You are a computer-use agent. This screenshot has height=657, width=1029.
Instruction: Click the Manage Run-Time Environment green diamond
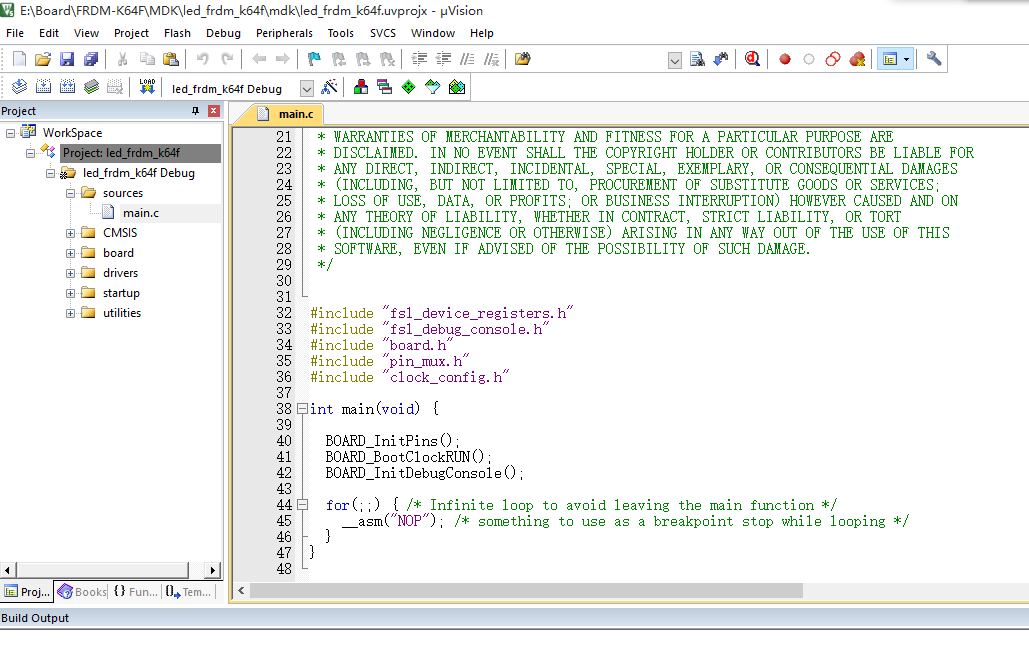point(409,87)
